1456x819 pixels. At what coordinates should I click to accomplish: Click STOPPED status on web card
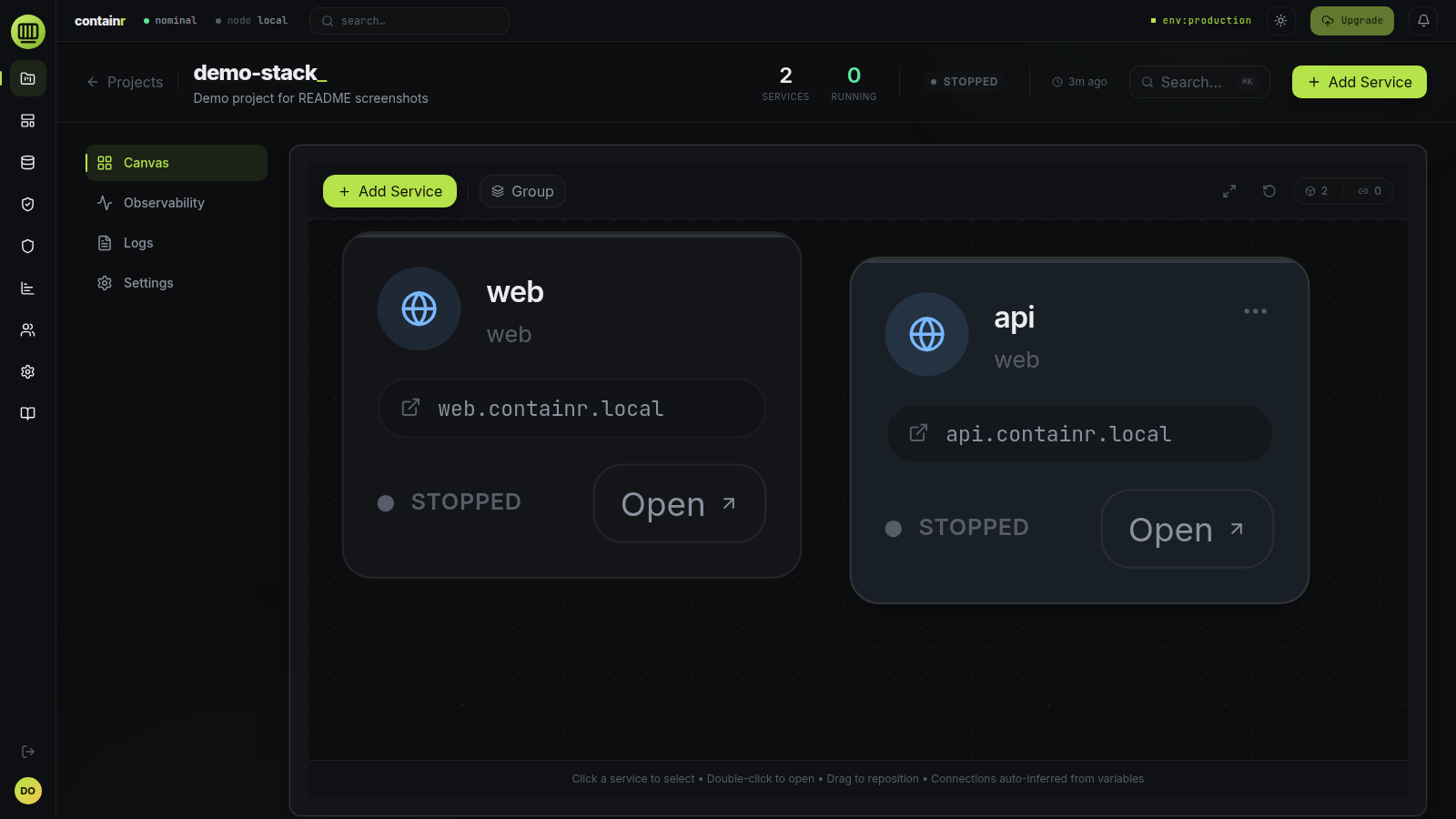(450, 502)
